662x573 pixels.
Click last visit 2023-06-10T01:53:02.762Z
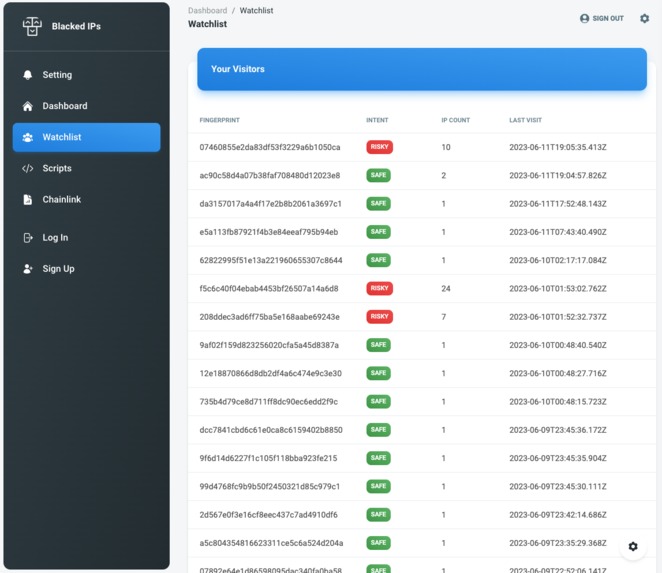(x=558, y=289)
